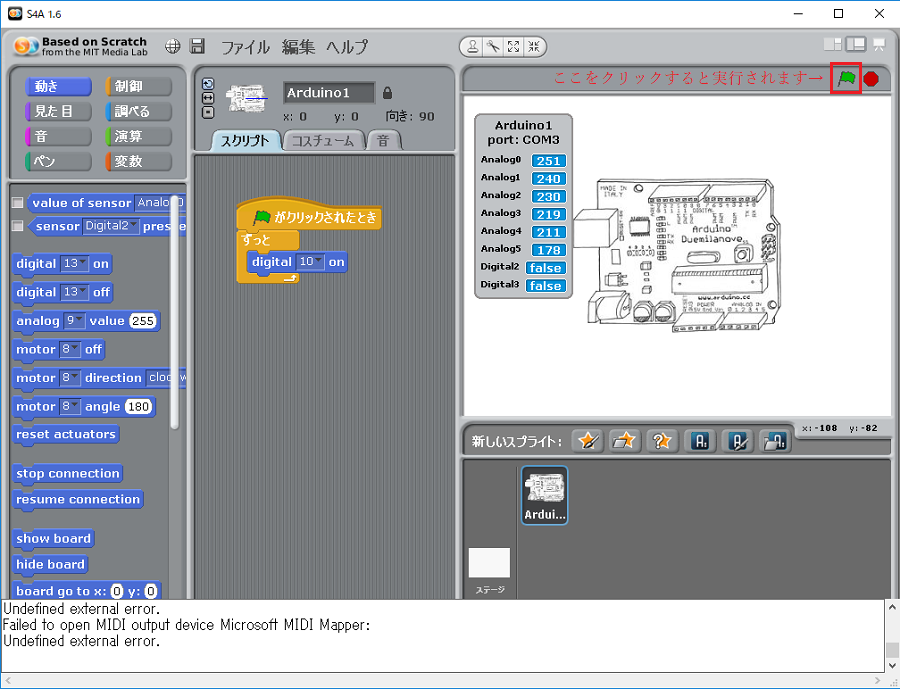Click the console scrollbar down arrow
This screenshot has height=689, width=900.
pyautogui.click(x=892, y=666)
